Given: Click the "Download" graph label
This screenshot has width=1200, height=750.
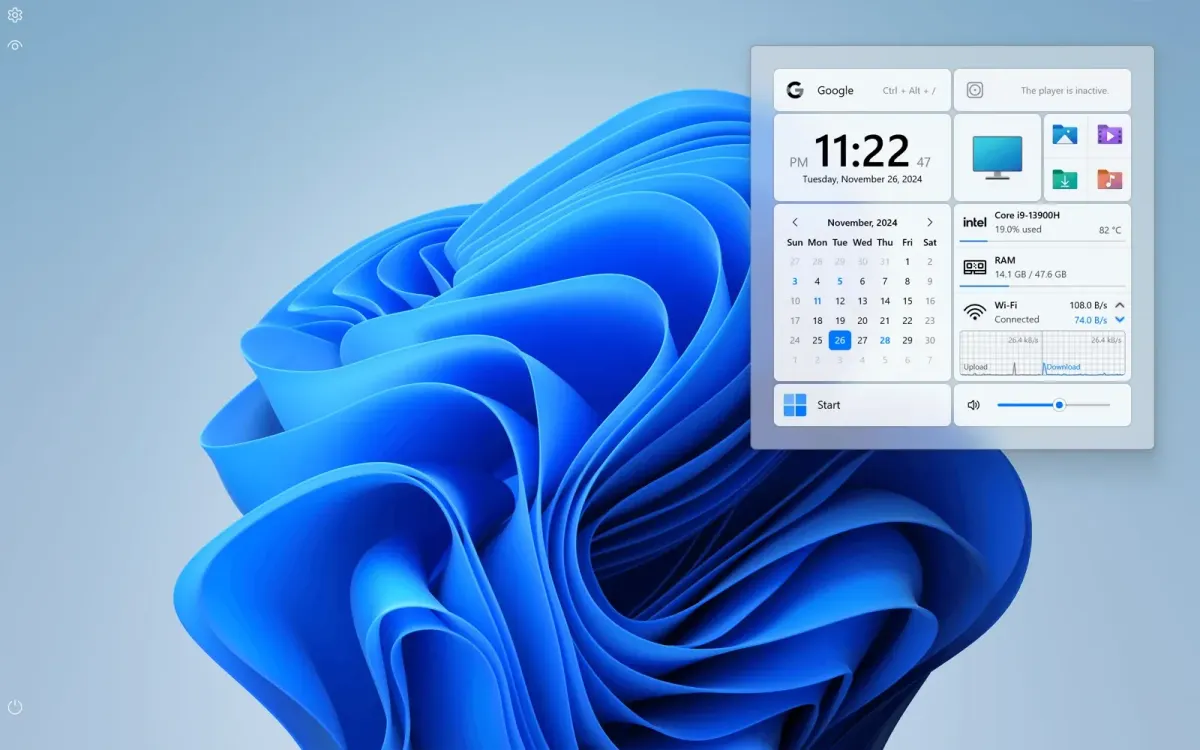Looking at the screenshot, I should [1063, 367].
